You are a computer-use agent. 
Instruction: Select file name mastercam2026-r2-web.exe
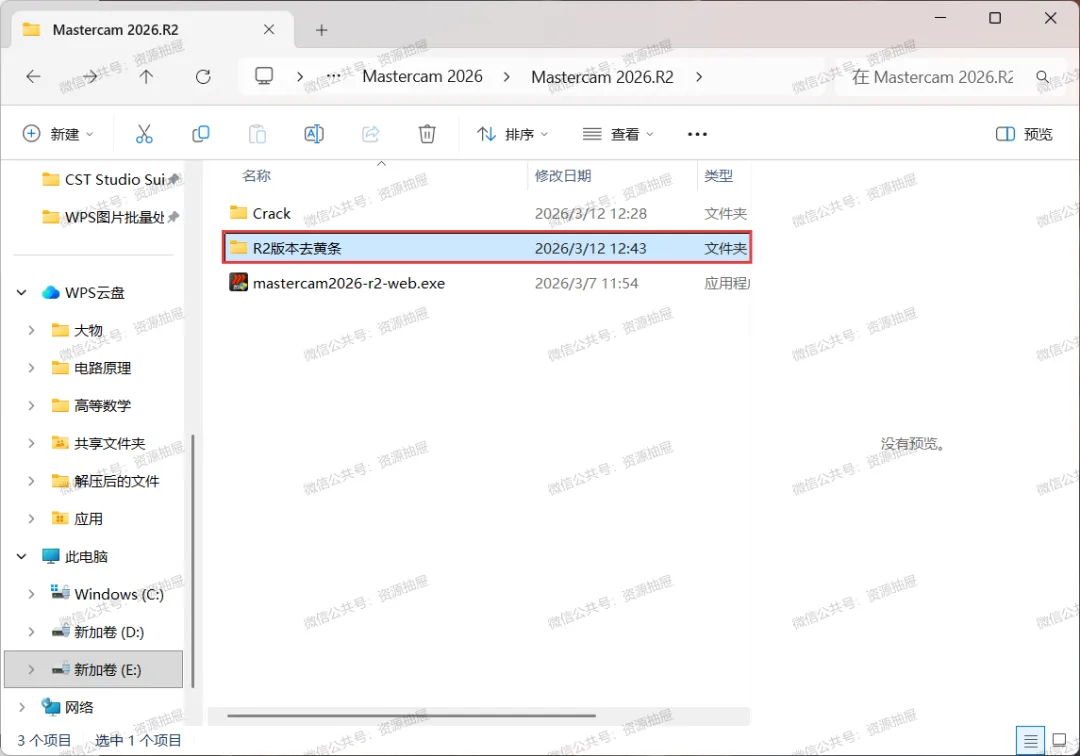tap(349, 283)
